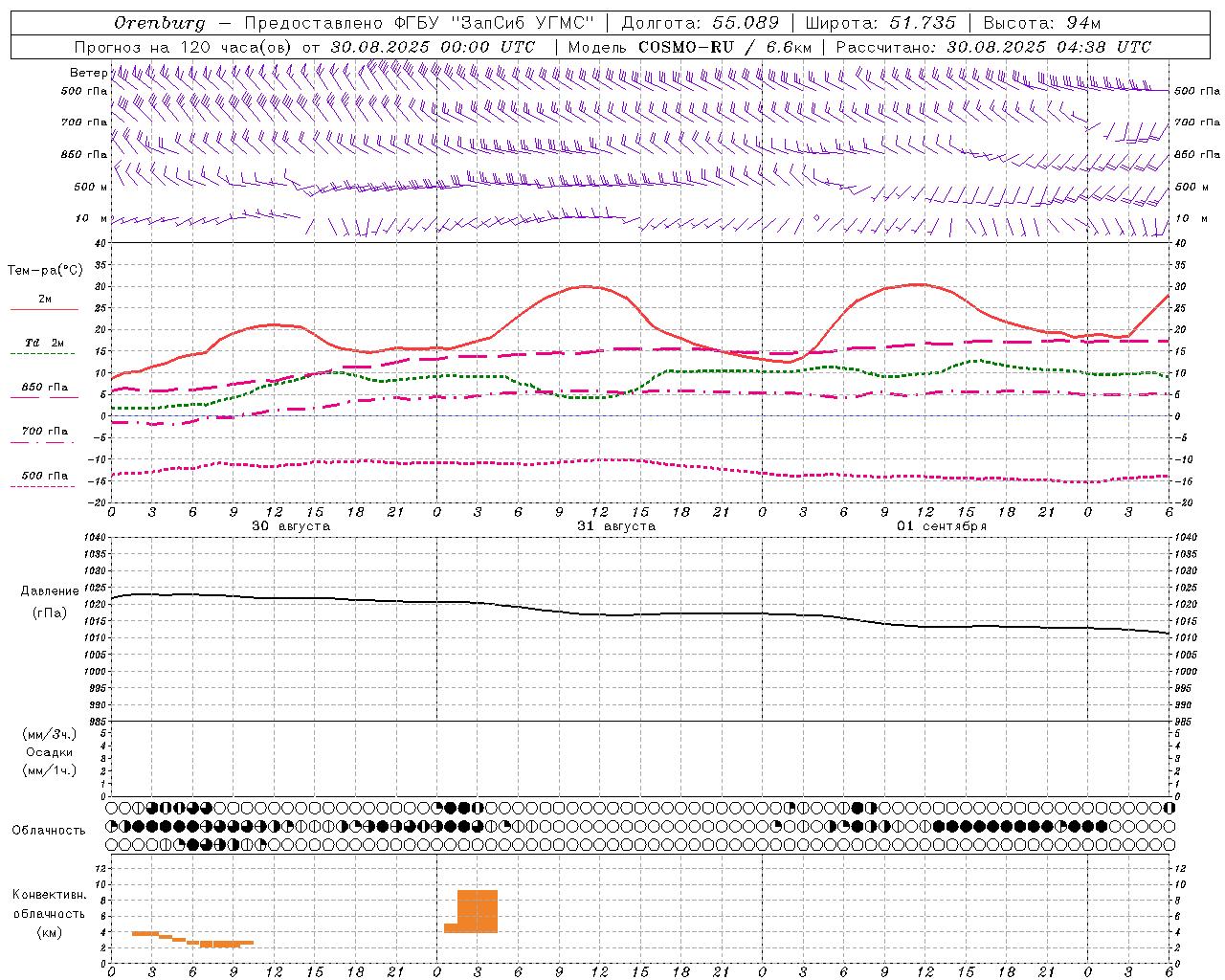Click the 'Высота: 94м' elevation text
This screenshot has width=1225, height=980.
click(1041, 23)
